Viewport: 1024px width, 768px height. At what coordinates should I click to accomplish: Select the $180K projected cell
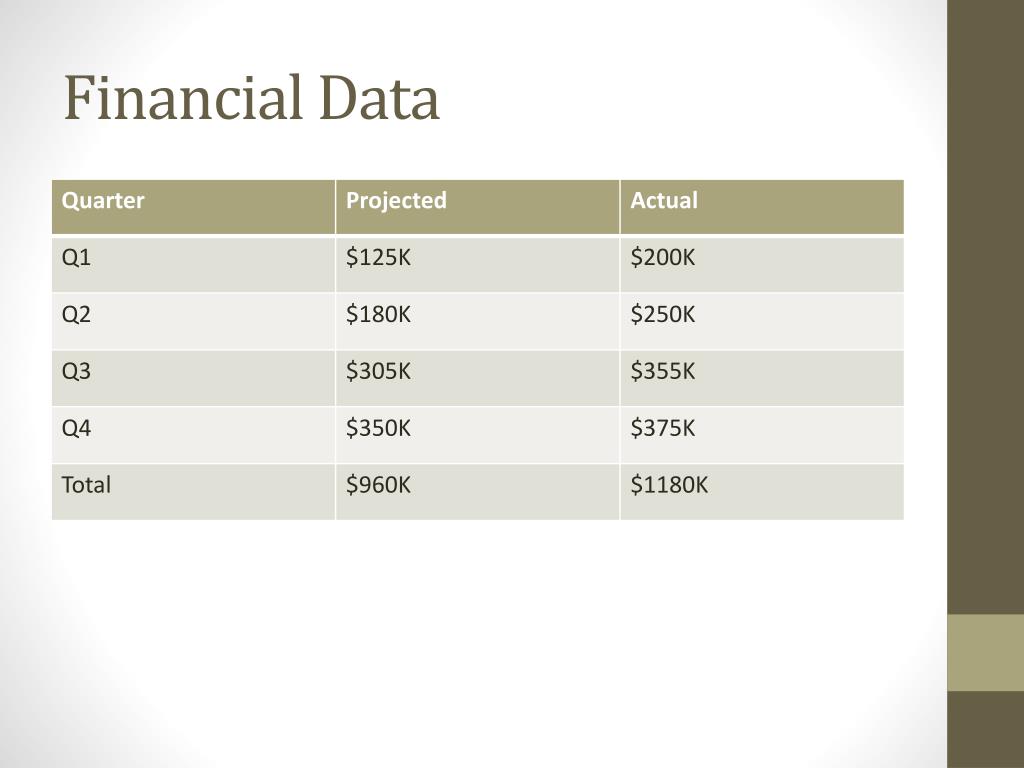click(477, 321)
